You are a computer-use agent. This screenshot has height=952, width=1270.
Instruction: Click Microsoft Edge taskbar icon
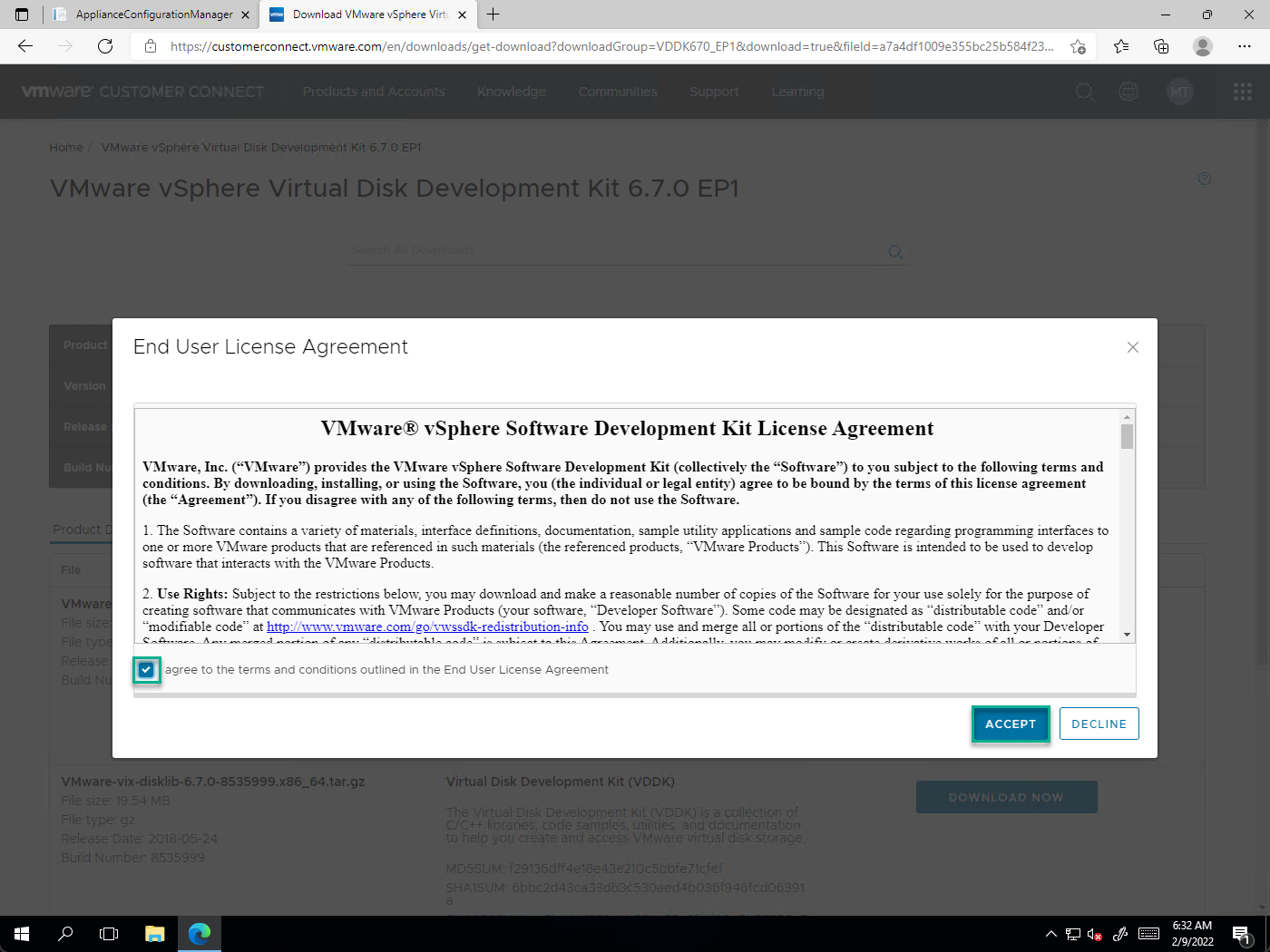[200, 934]
